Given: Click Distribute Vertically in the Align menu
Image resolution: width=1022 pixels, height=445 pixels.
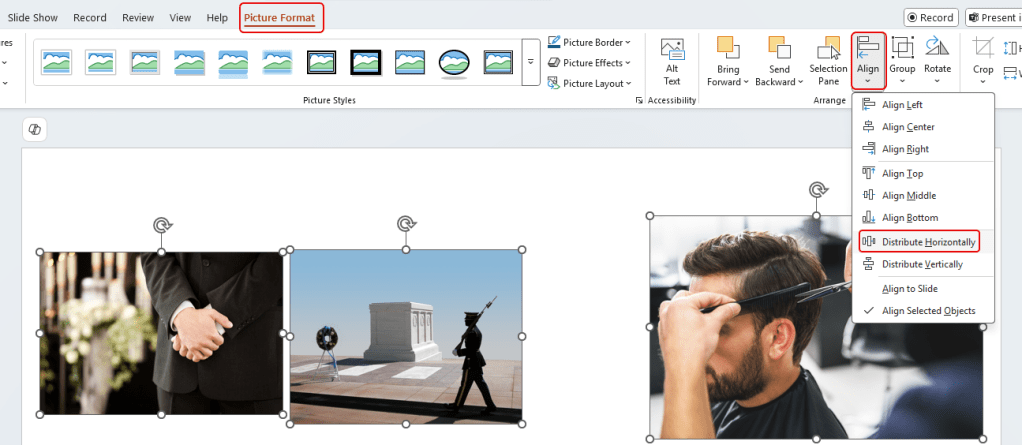Looking at the screenshot, I should click(921, 265).
